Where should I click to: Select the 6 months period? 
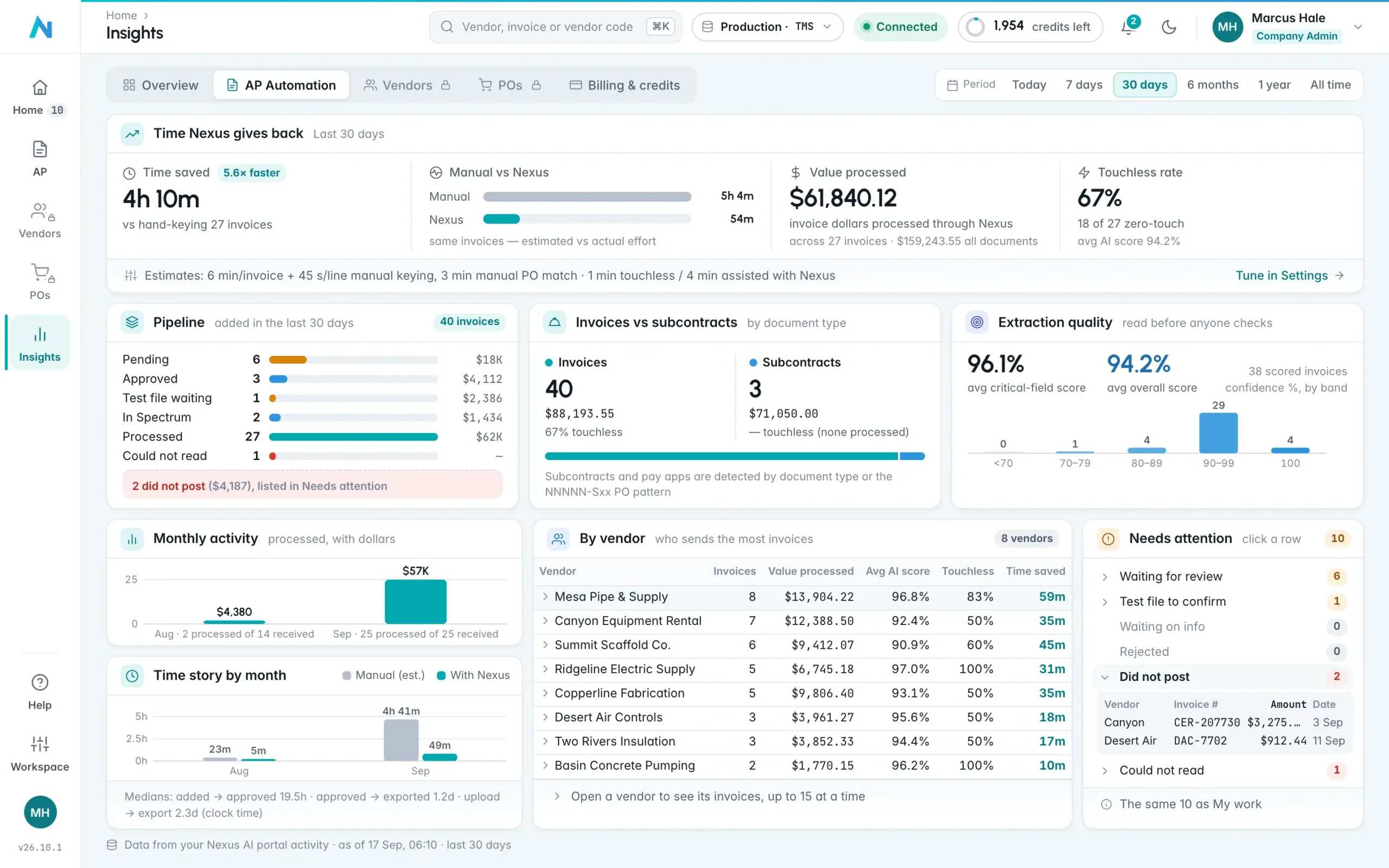coord(1212,85)
